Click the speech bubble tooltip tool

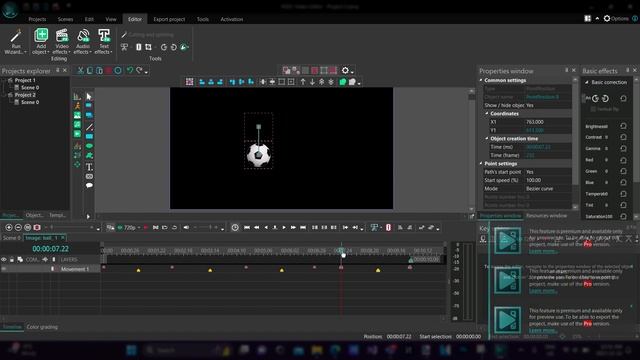89,185
